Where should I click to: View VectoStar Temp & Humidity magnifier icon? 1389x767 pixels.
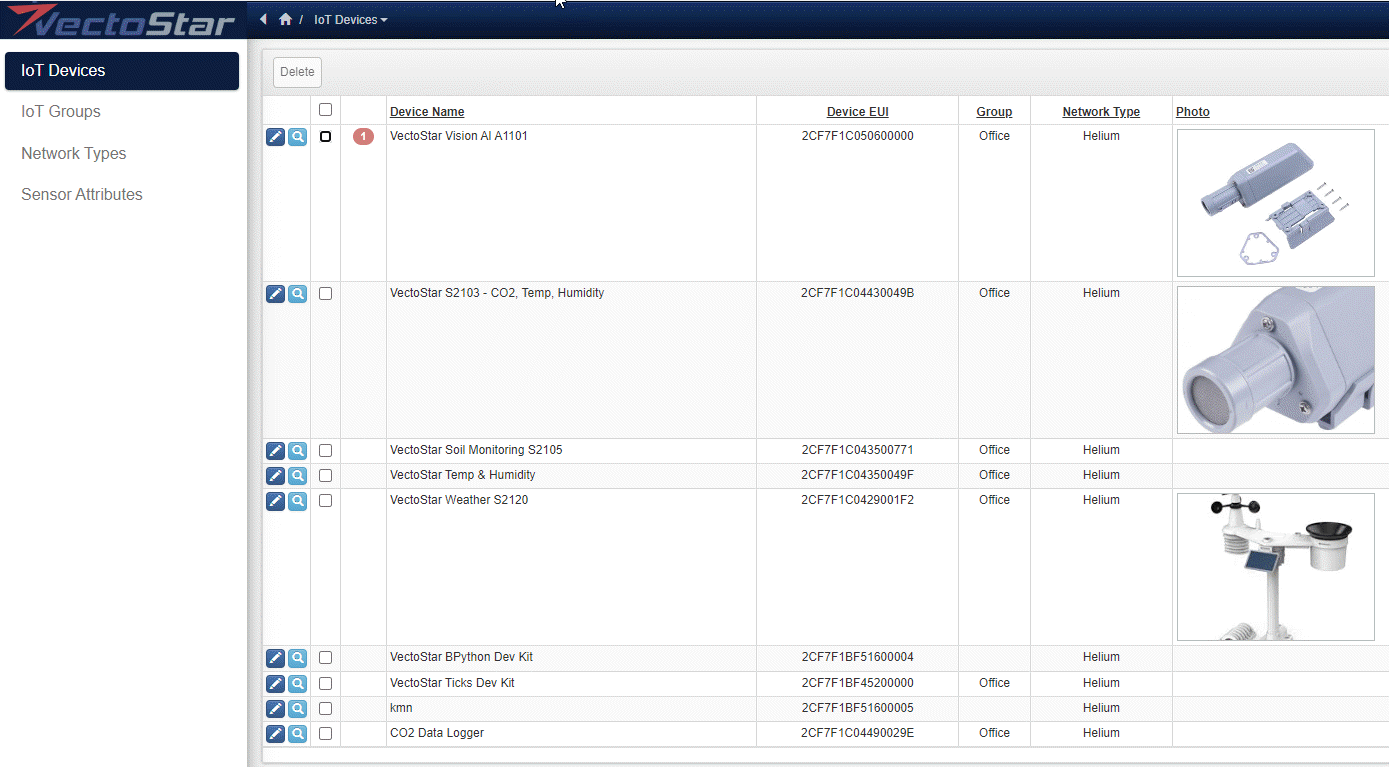click(x=297, y=476)
